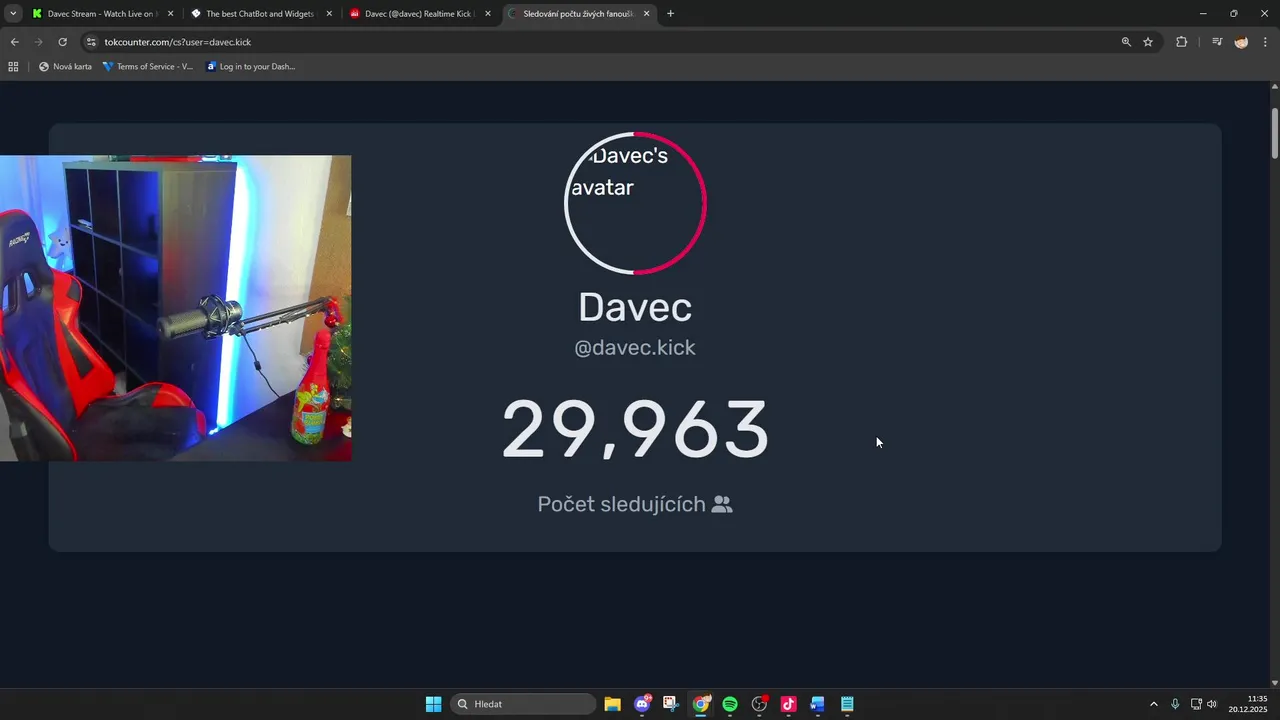Open the tab search dropdown arrow
Screen dimensions: 1280x720
[13, 14]
